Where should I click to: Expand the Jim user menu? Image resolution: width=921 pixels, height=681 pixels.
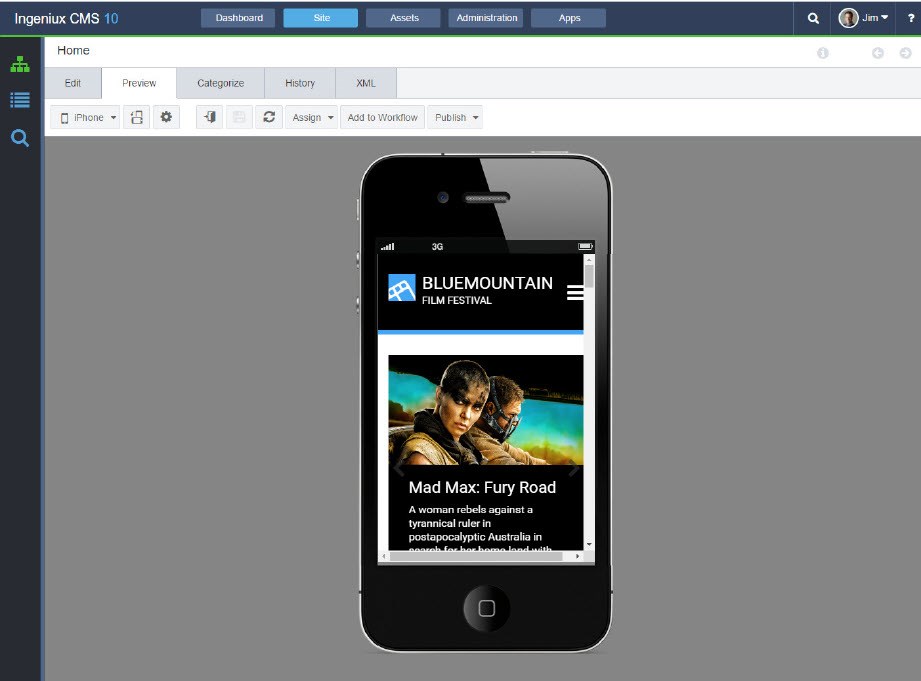click(875, 18)
